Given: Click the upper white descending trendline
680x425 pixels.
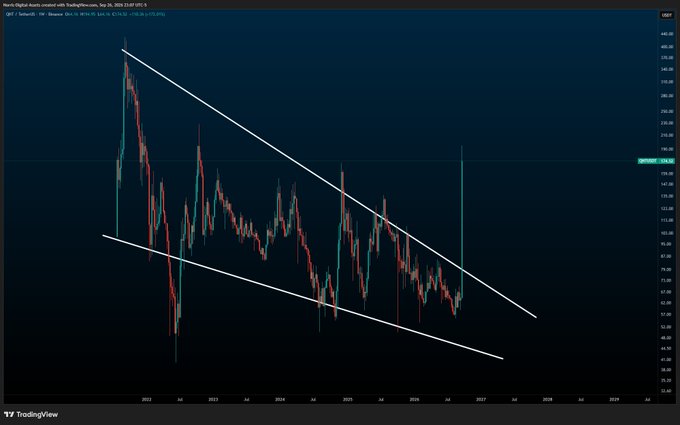Looking at the screenshot, I should (329, 183).
